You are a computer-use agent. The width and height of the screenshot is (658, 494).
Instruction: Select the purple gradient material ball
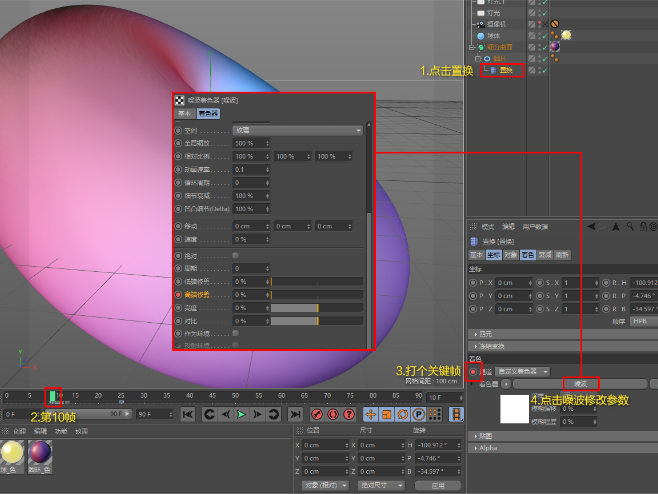[40, 453]
